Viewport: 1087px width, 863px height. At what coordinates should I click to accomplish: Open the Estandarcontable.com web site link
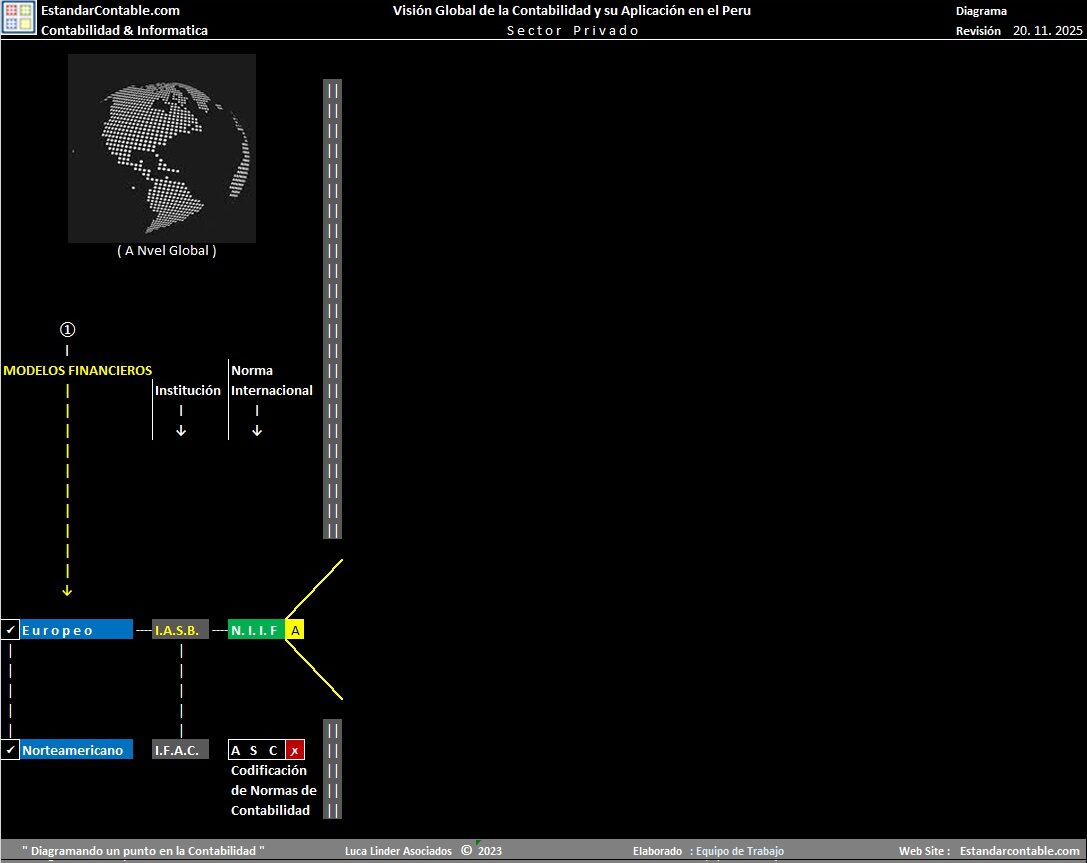[1019, 851]
